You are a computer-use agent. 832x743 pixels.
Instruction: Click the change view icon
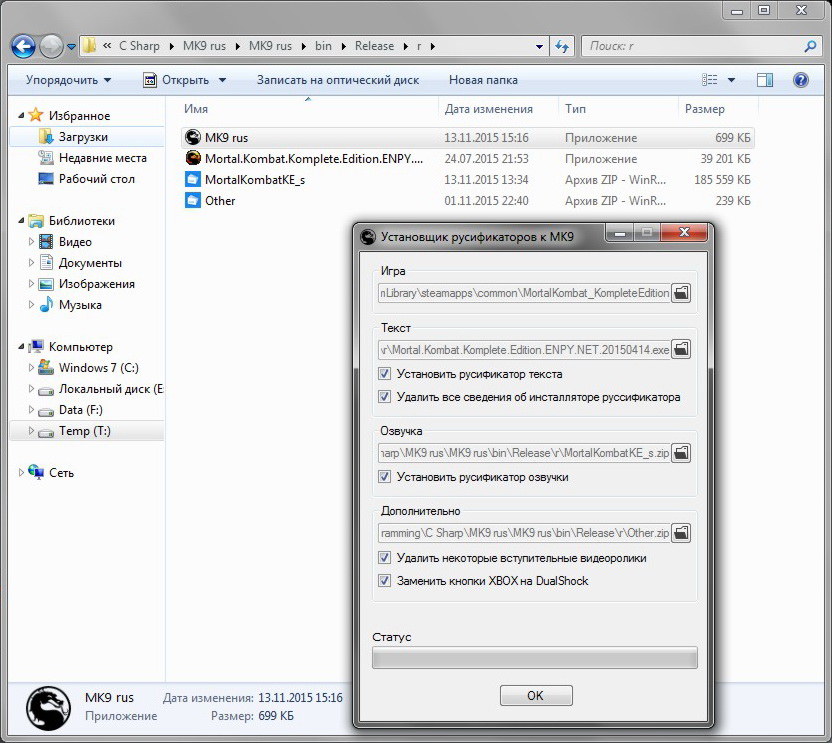click(709, 80)
